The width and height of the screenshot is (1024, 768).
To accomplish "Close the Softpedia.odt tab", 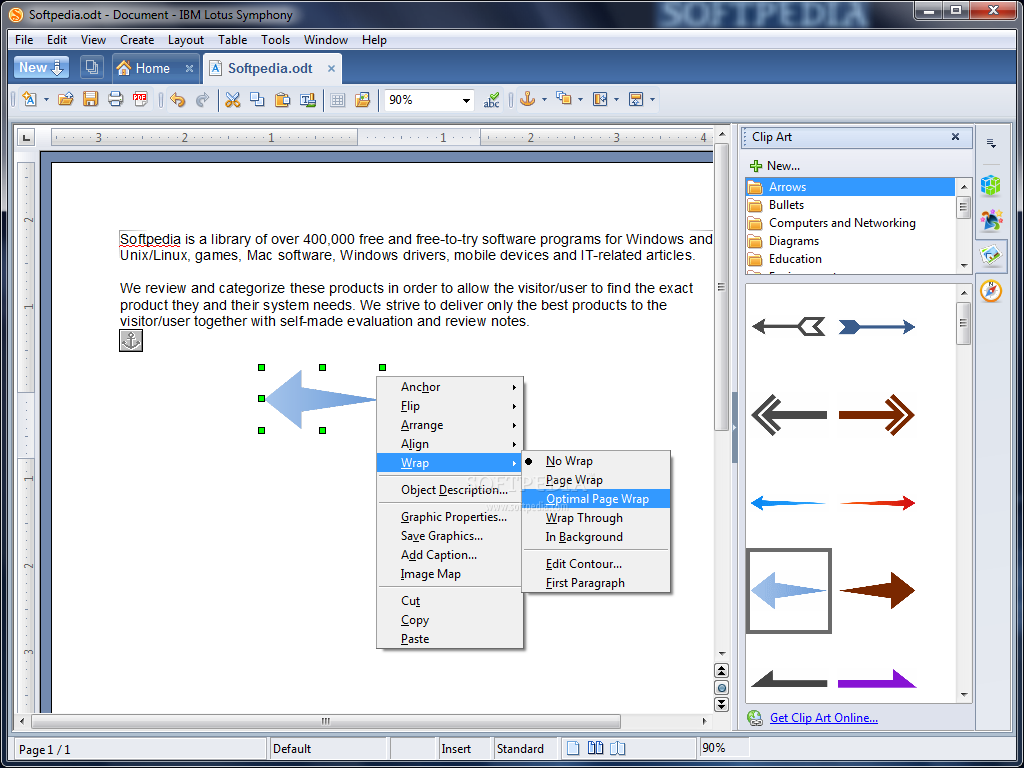I will pos(331,68).
